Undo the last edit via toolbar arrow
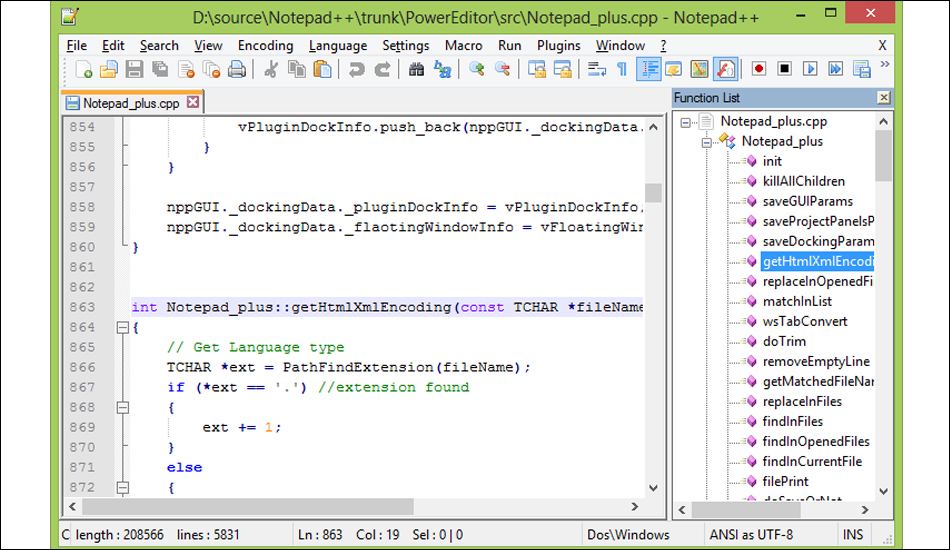 pyautogui.click(x=356, y=70)
